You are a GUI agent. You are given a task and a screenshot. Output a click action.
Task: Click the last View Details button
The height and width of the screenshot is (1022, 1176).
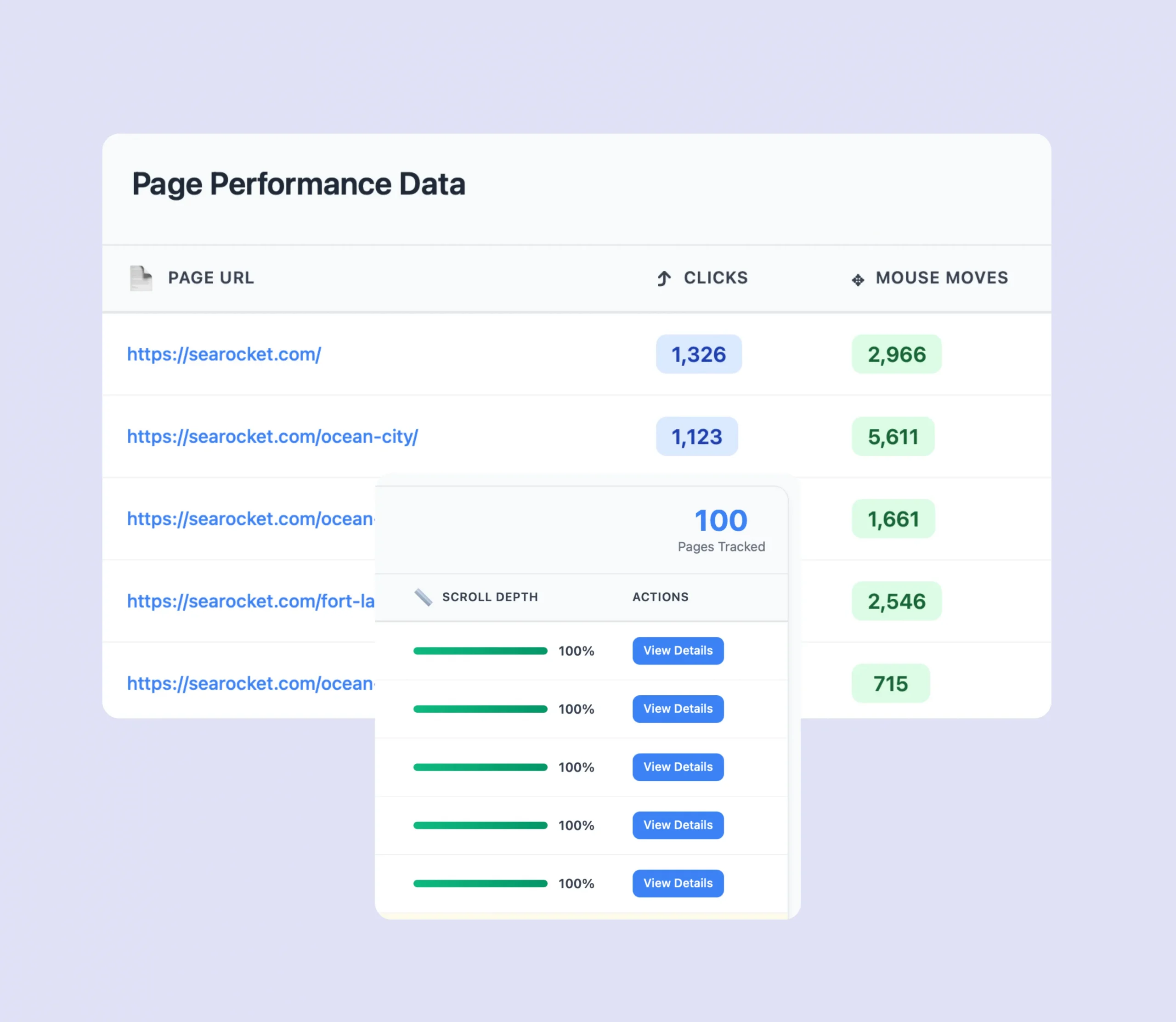678,883
